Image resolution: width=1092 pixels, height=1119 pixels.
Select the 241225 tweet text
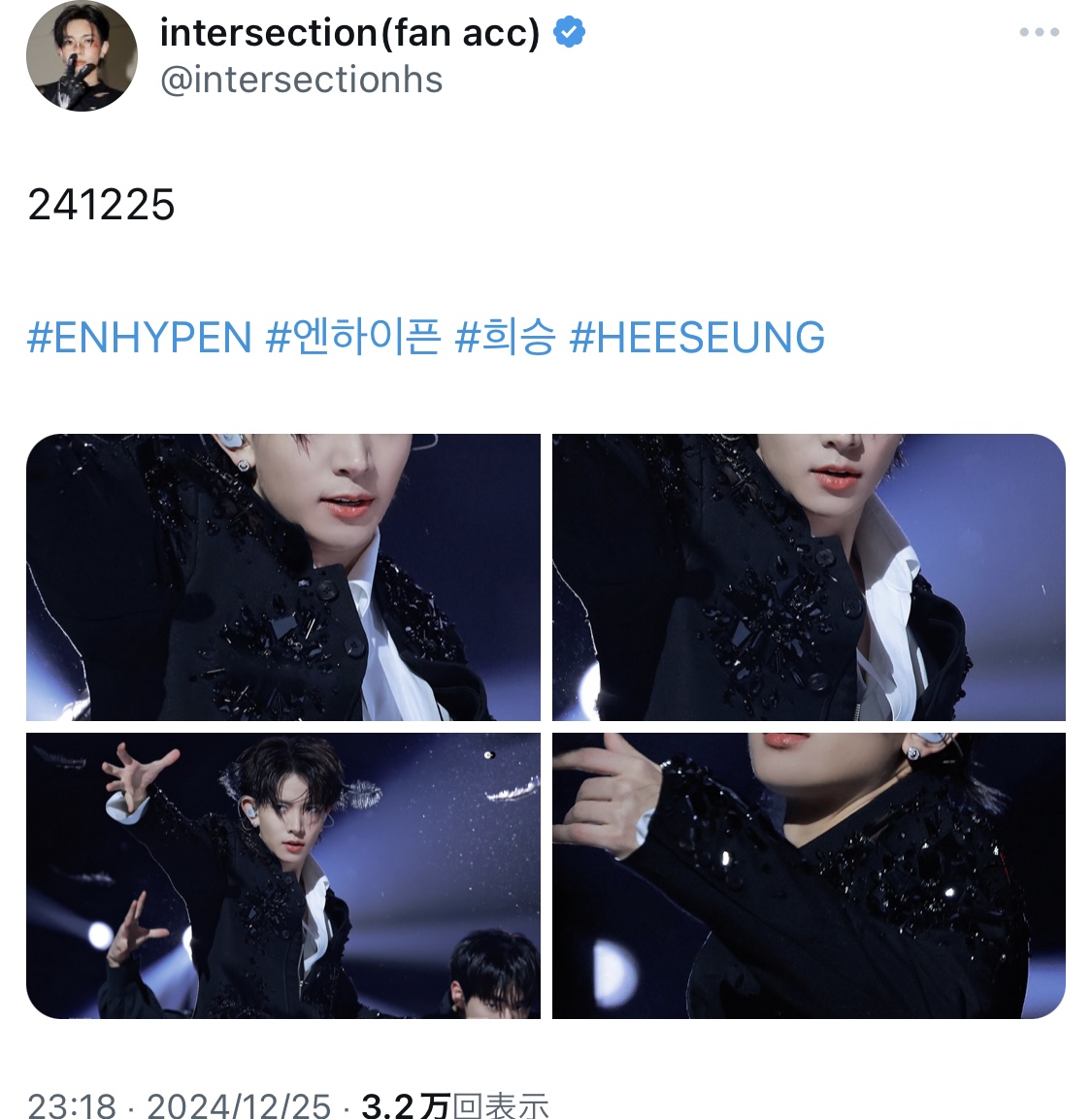101,205
